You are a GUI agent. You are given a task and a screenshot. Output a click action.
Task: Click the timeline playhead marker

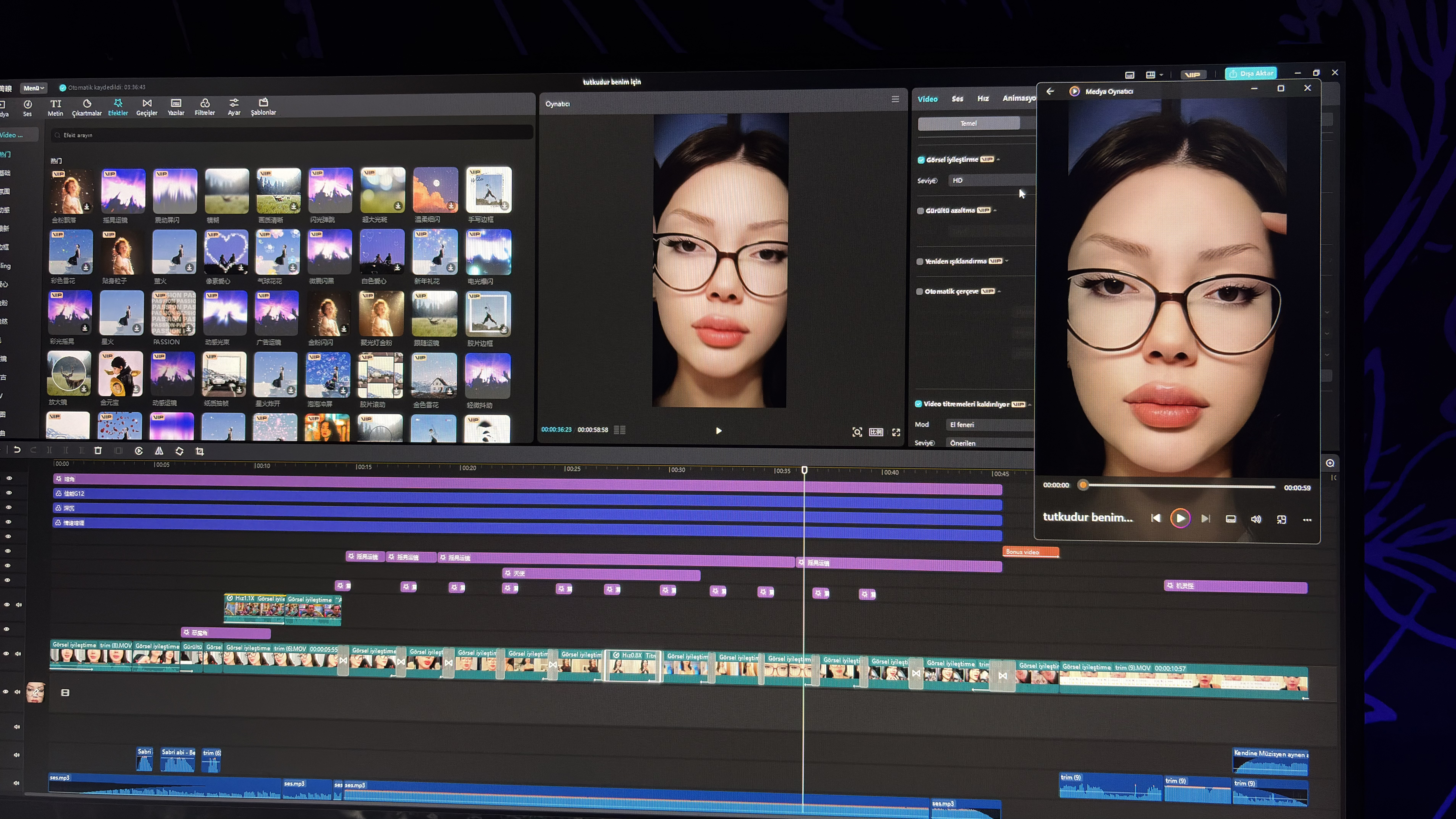804,470
